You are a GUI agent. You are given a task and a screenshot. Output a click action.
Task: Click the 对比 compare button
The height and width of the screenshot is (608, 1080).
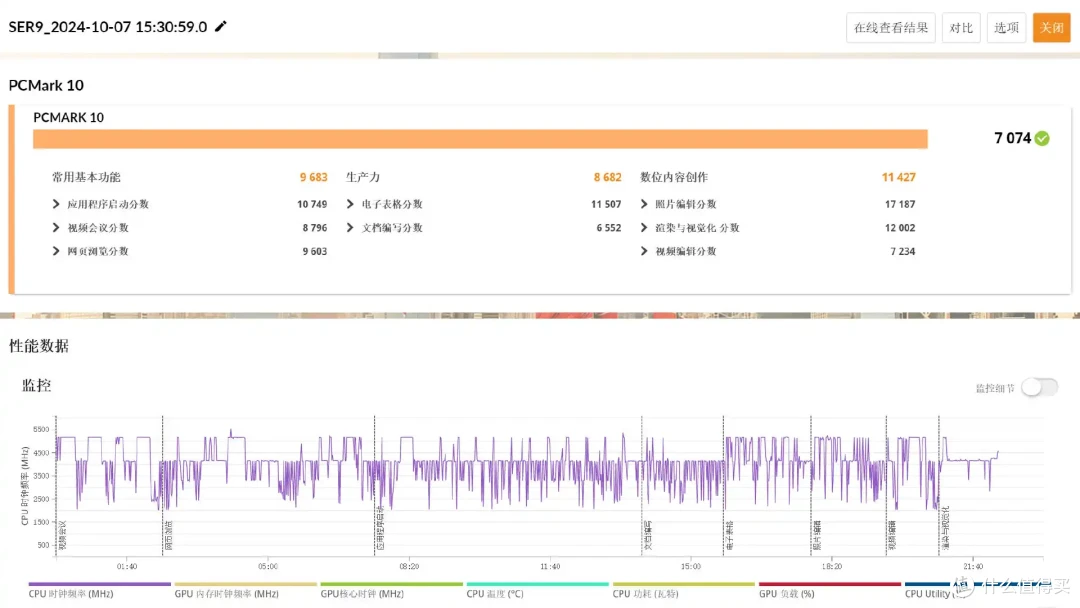961,28
